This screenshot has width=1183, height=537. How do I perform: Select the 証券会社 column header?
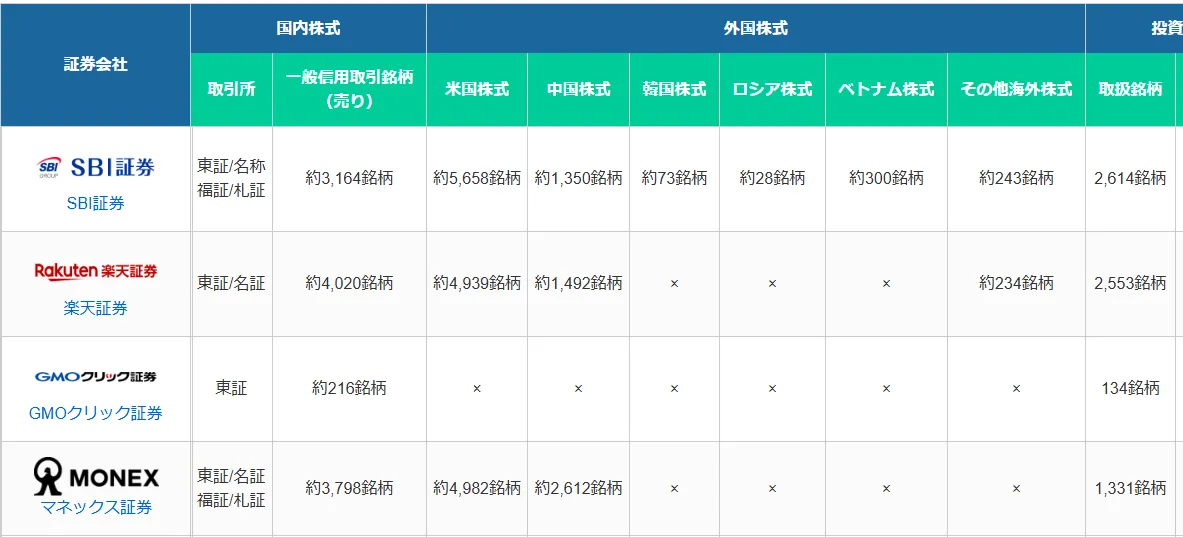[96, 65]
